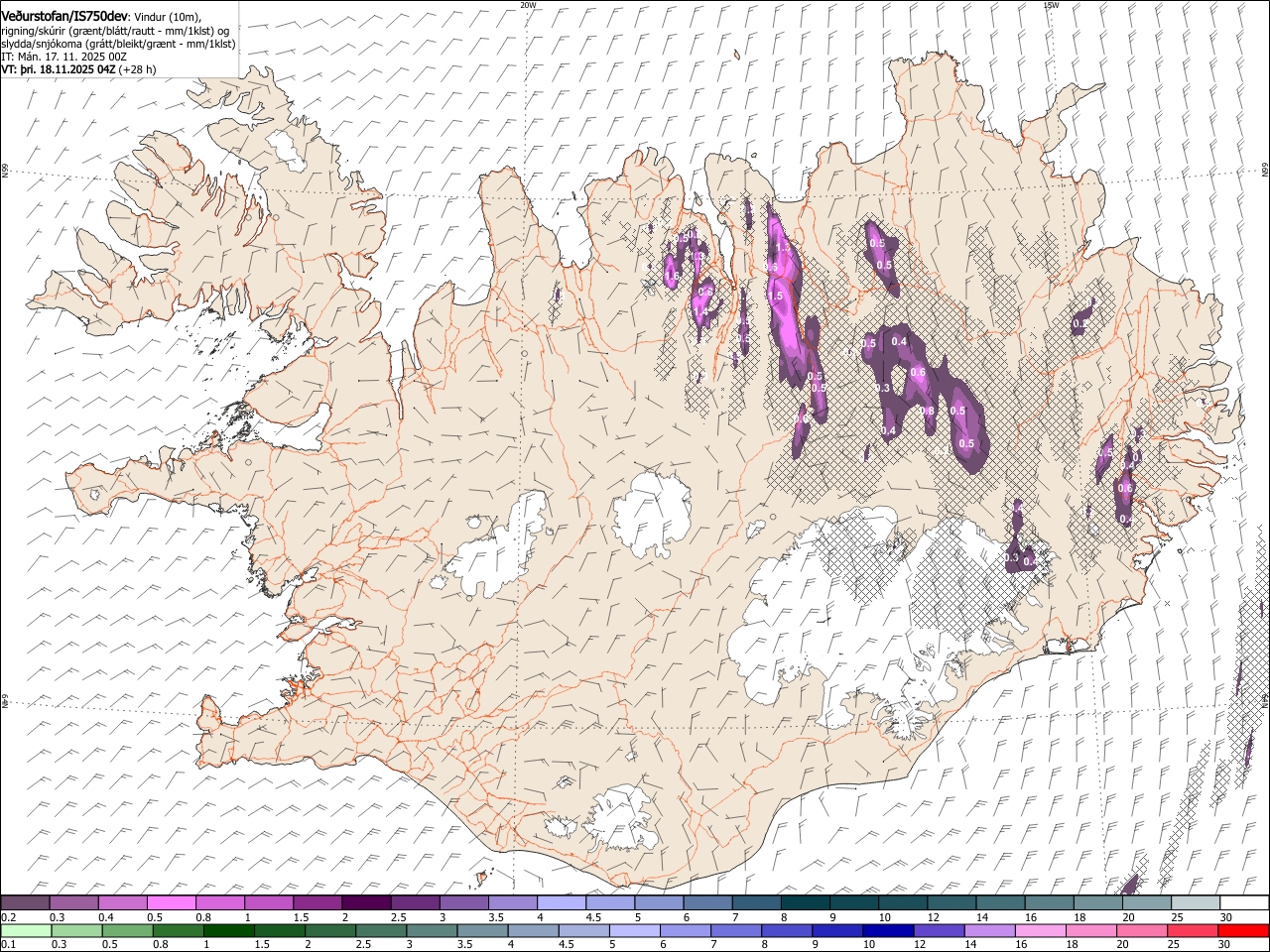Viewport: 1270px width, 952px height.
Task: Click the 1.6 precipitation value on the map
Action: coord(672,276)
